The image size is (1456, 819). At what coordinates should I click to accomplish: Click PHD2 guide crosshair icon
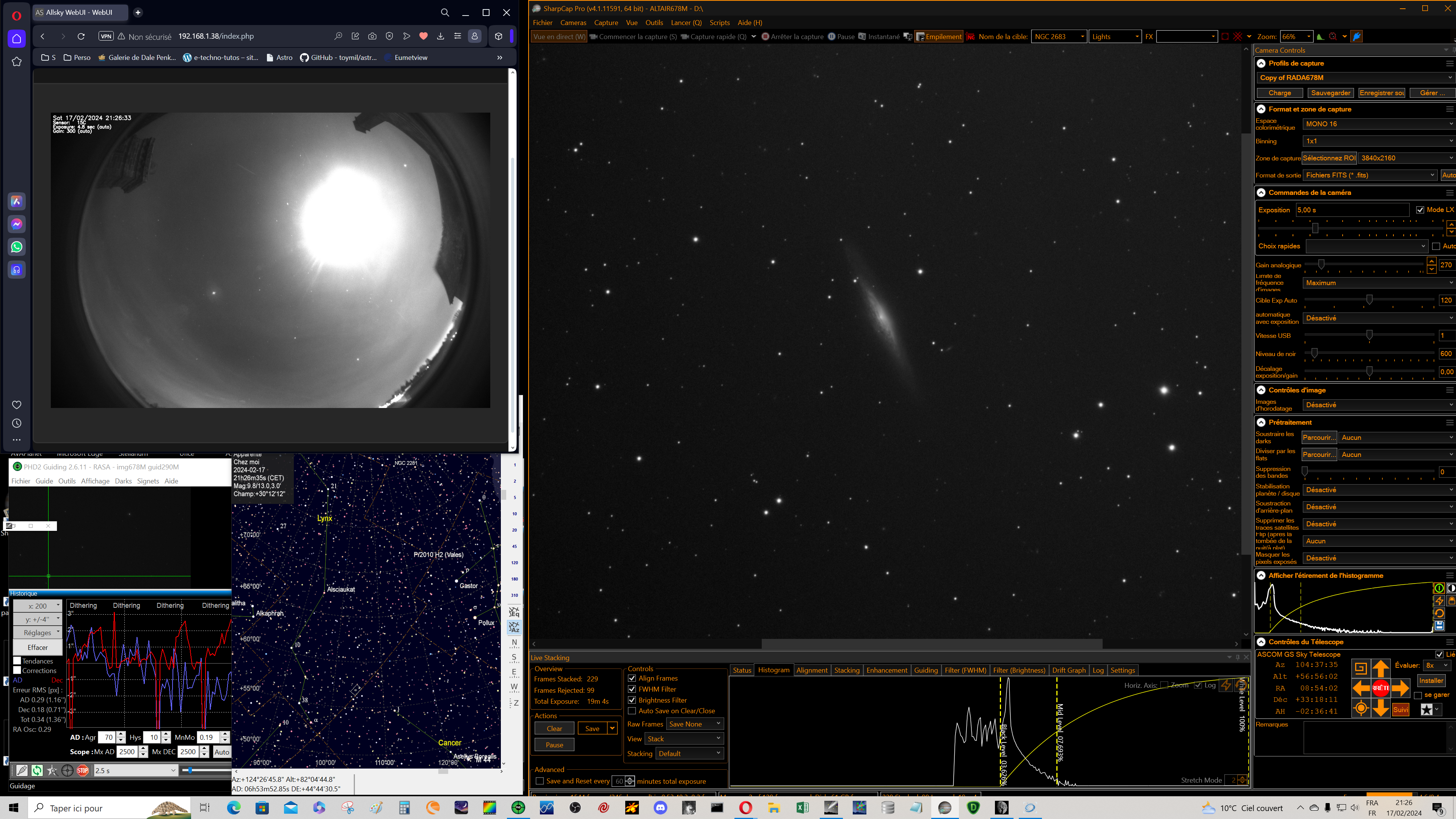click(67, 770)
